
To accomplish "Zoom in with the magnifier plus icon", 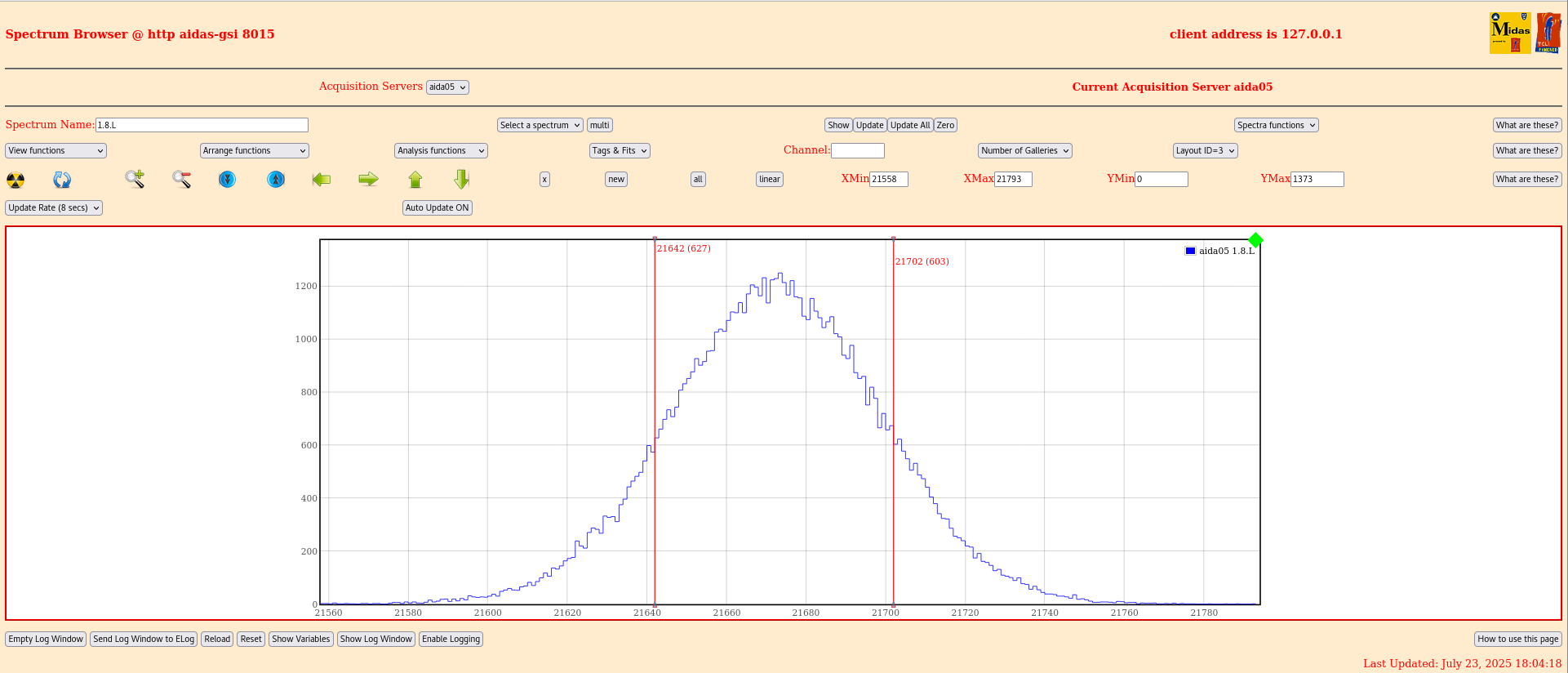I will (x=135, y=179).
